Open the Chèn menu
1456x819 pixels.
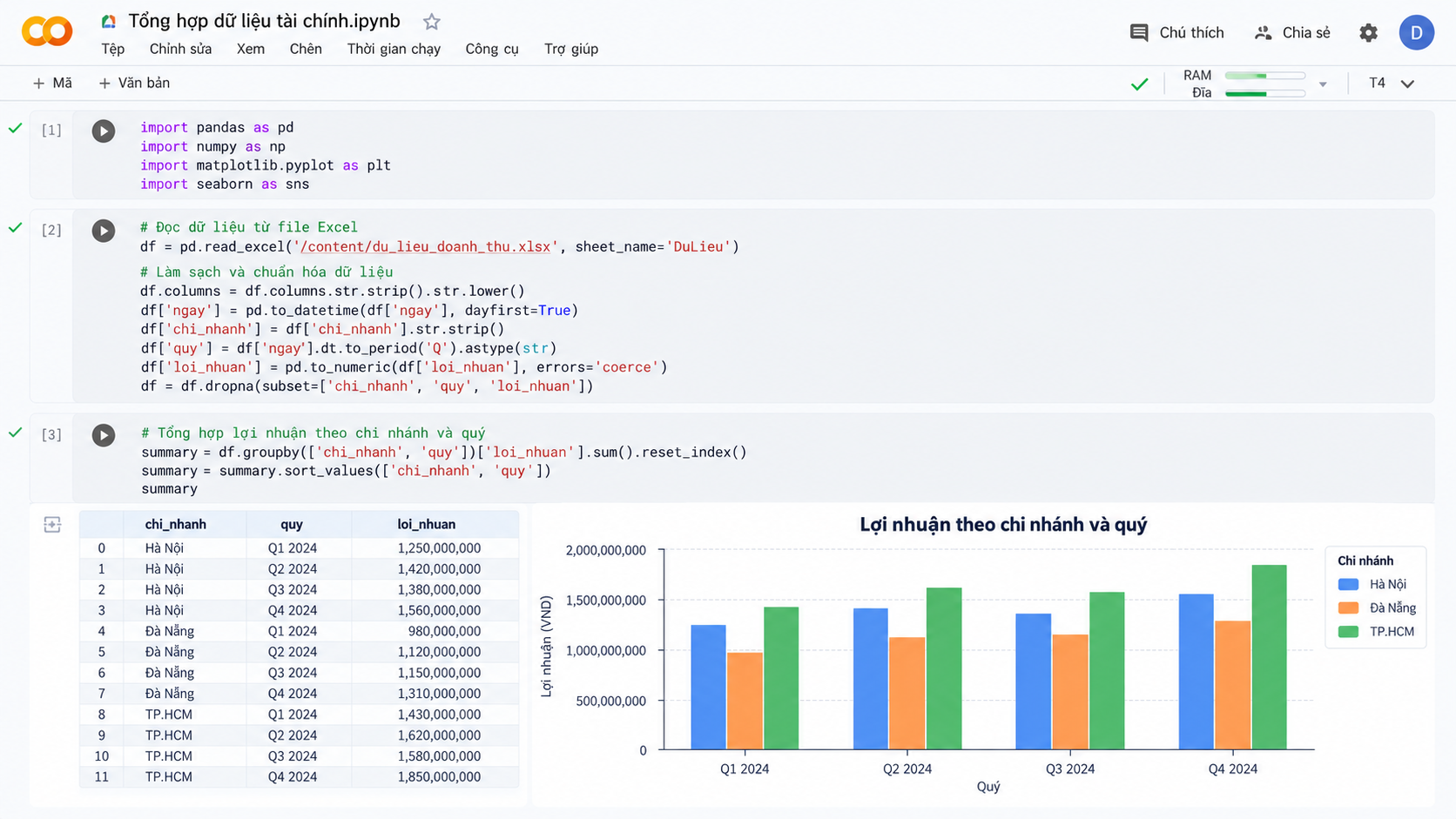pos(306,49)
